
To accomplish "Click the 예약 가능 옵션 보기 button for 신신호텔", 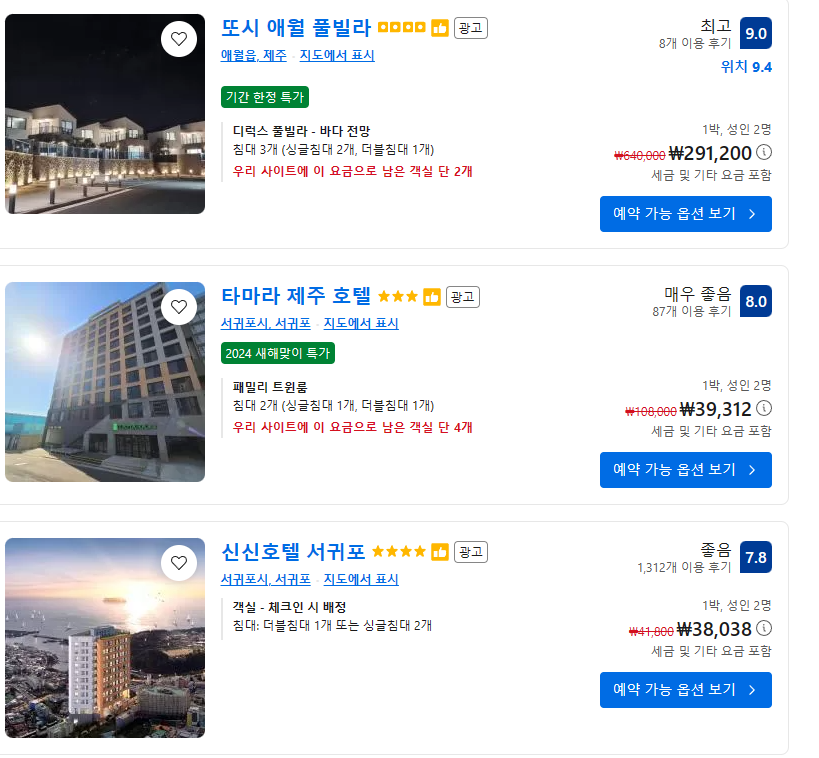I will [686, 690].
